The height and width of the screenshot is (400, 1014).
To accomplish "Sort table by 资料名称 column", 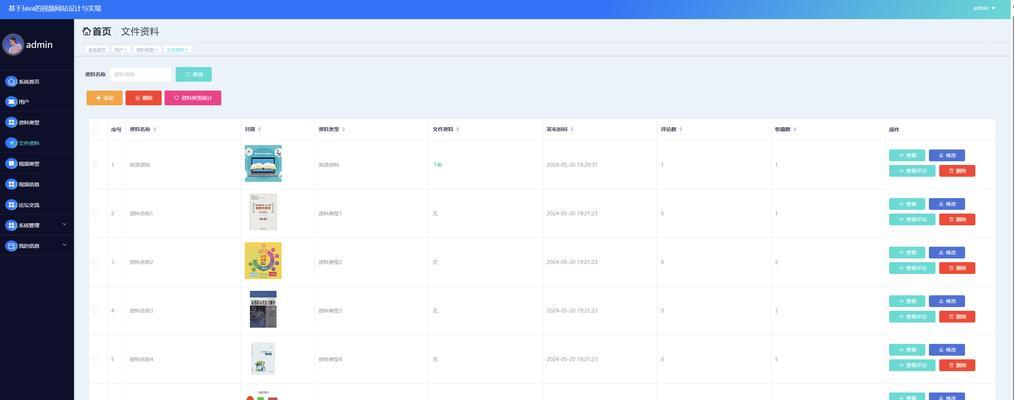I will click(x=154, y=130).
